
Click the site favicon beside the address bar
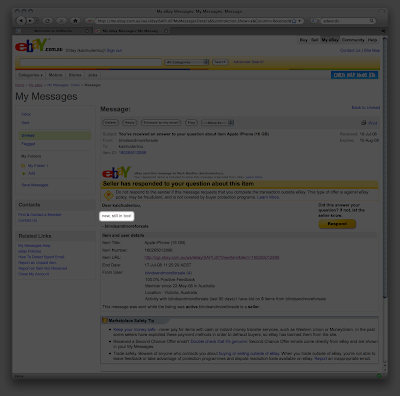tap(89, 21)
